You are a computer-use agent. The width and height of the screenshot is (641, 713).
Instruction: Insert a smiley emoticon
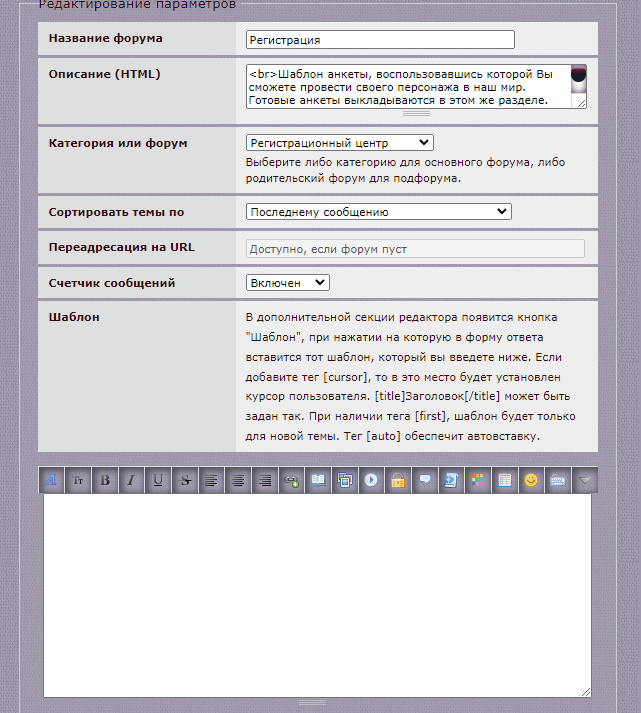[x=531, y=480]
